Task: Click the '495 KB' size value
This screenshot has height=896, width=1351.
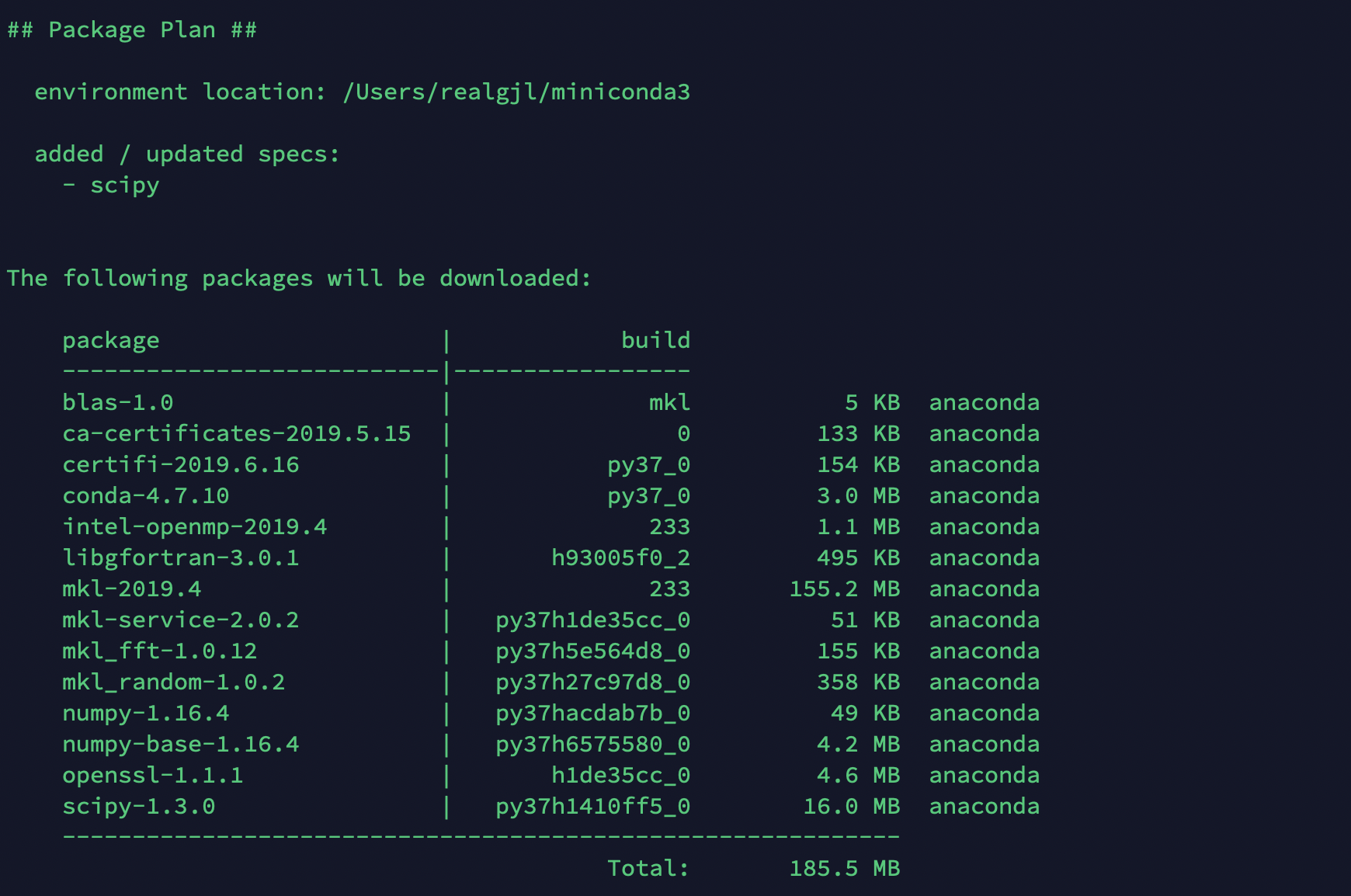Action: pos(859,558)
